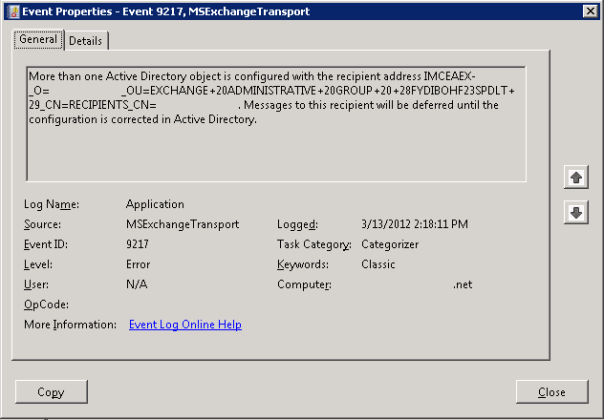Click the Computer name value ending .net
Image resolution: width=604 pixels, height=420 pixels.
(461, 285)
